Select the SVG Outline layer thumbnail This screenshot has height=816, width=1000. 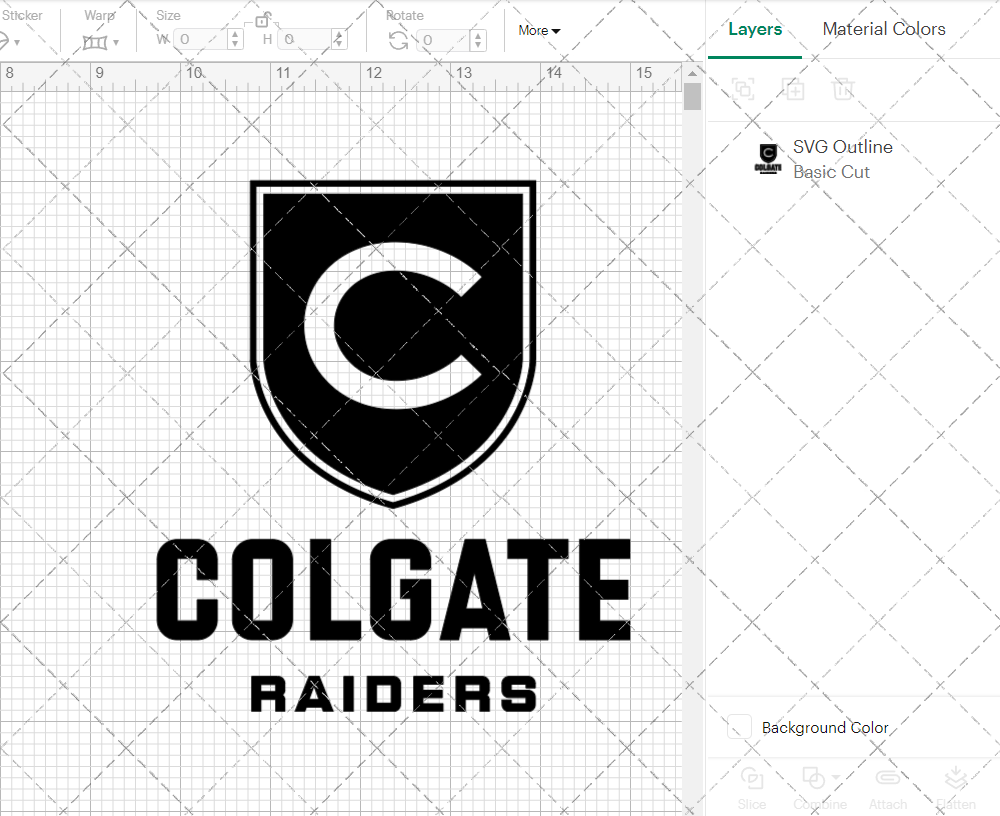click(768, 159)
